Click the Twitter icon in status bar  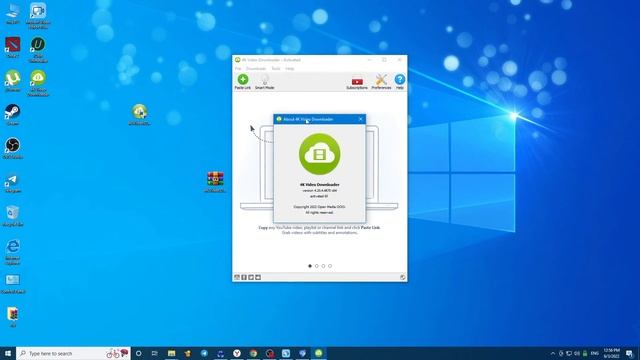coord(251,278)
